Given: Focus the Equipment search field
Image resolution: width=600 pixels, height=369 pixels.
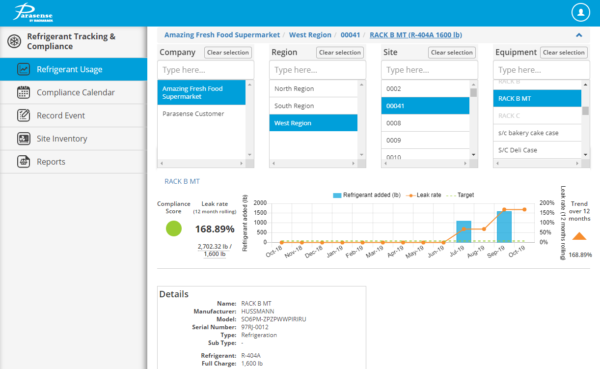Looking at the screenshot, I should pyautogui.click(x=541, y=70).
